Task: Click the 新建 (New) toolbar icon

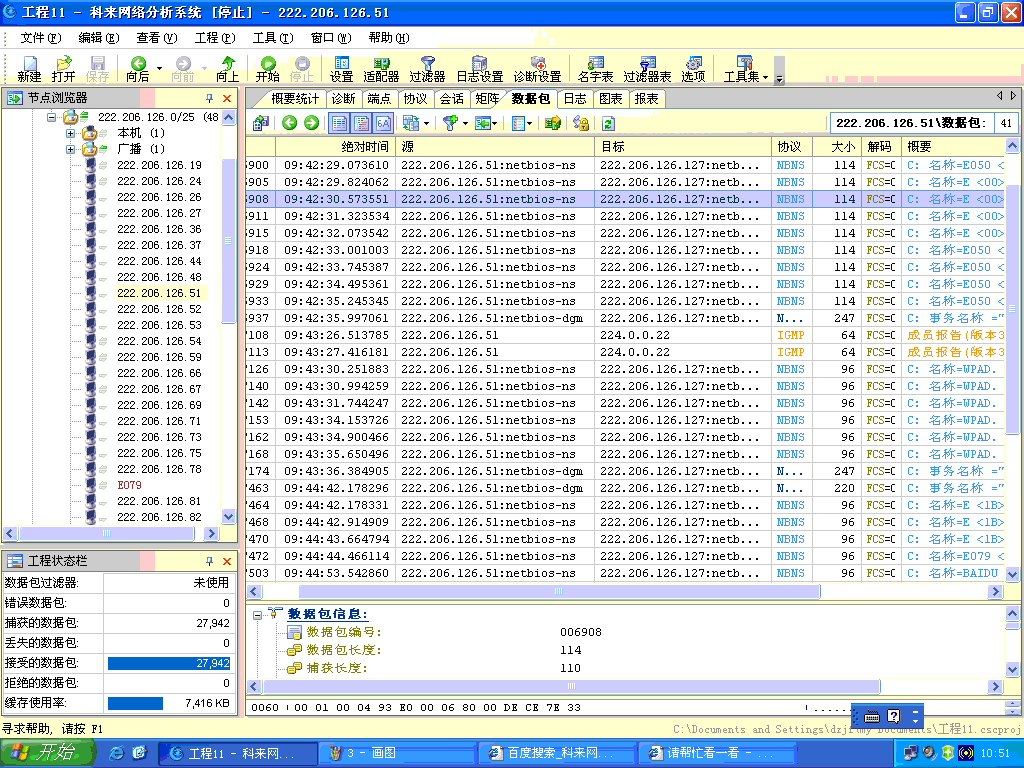Action: coord(29,68)
